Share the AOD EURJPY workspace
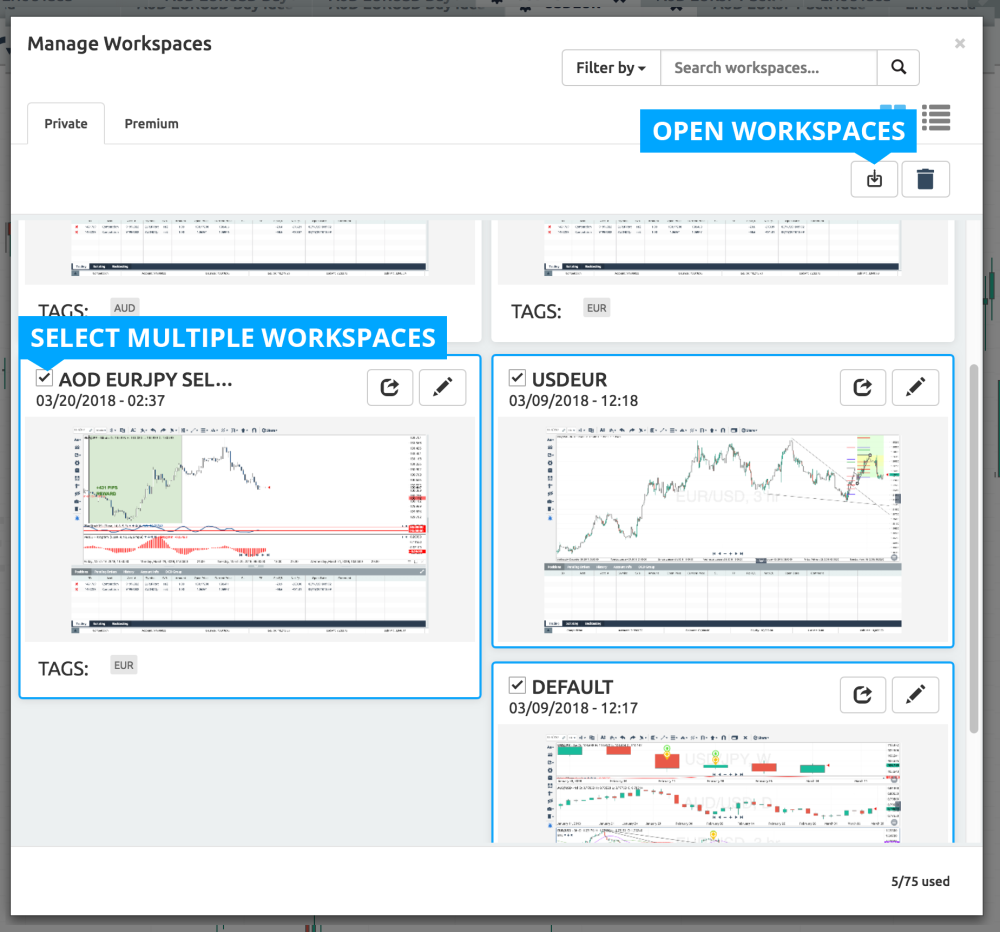This screenshot has width=1000, height=932. pyautogui.click(x=390, y=387)
